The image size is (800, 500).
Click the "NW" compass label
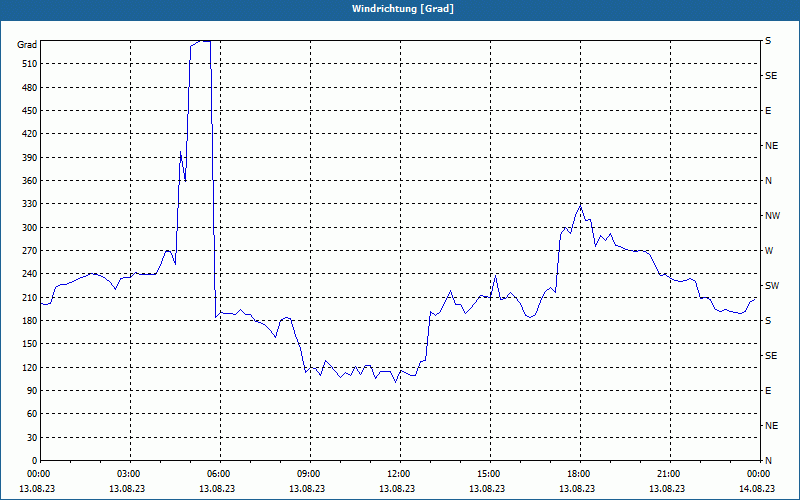[772, 216]
